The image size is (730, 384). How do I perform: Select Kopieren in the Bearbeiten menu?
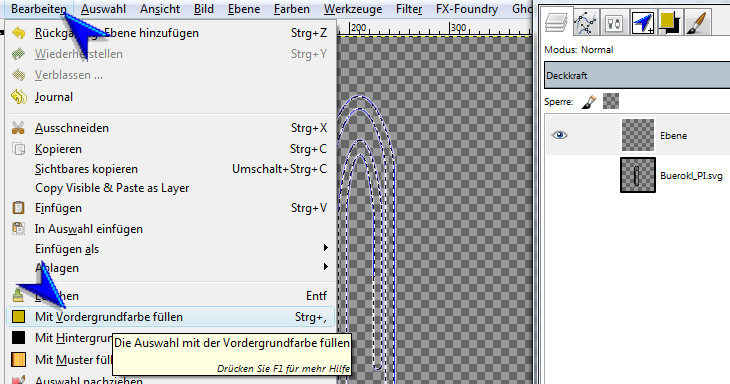coord(58,149)
